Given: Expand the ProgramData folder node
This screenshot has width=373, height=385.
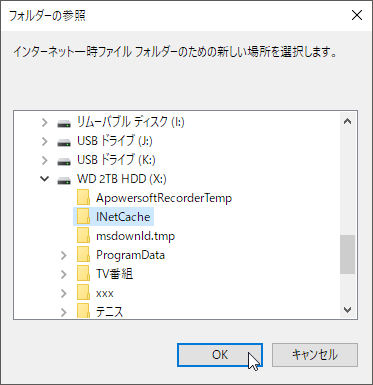Looking at the screenshot, I should [64, 255].
